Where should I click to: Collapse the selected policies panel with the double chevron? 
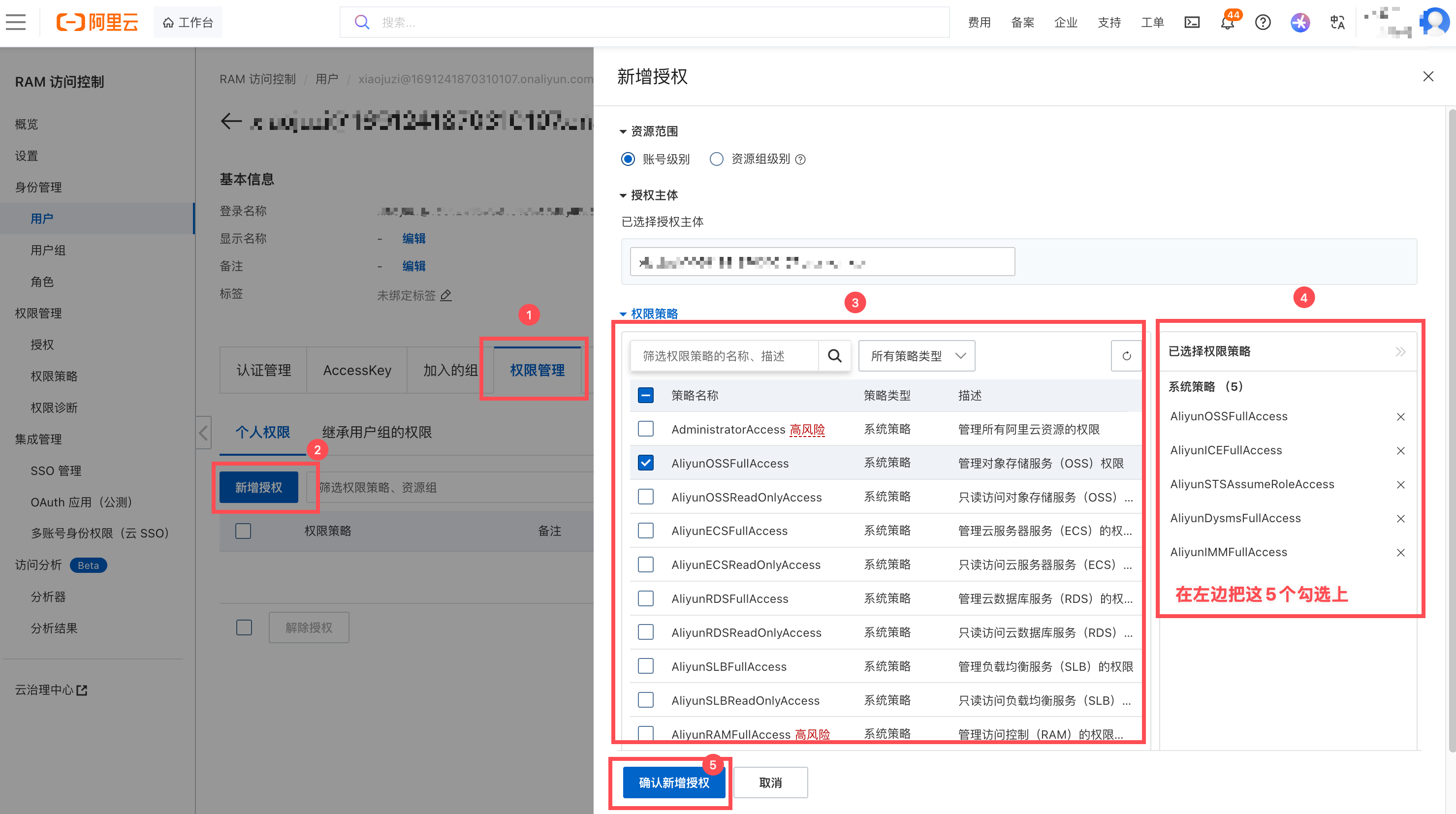tap(1400, 351)
